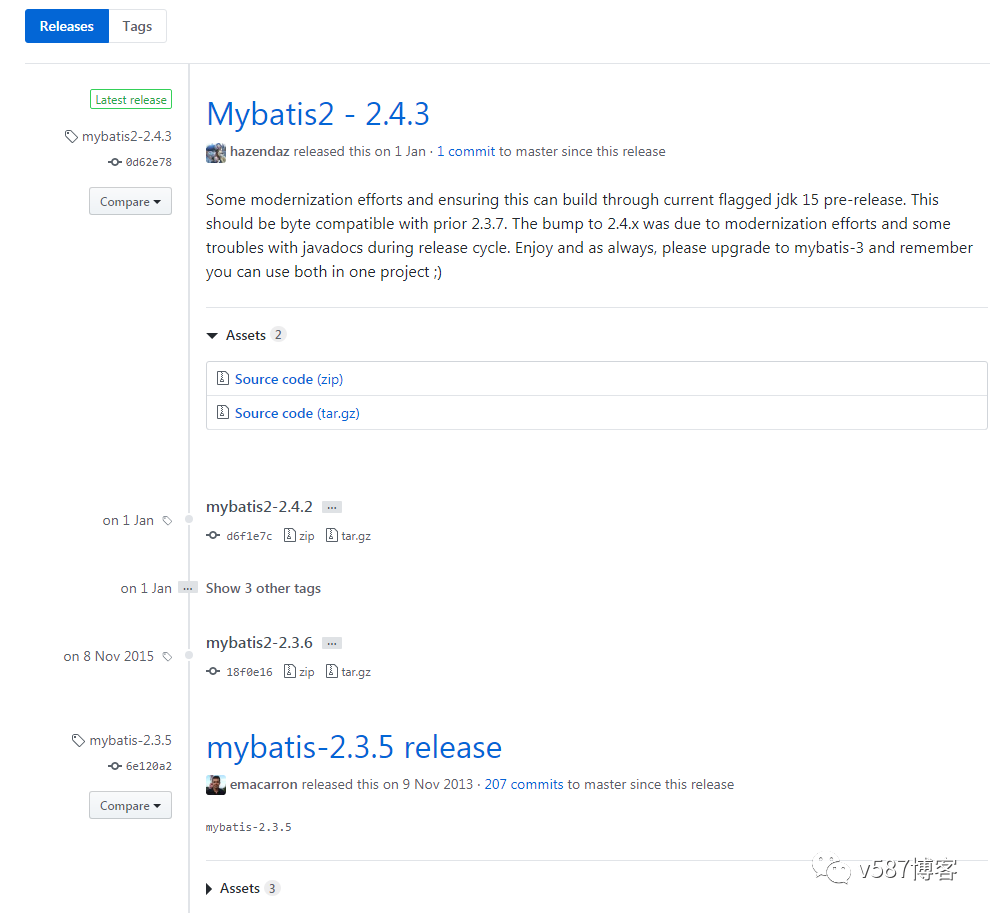Switch to the Releases tab

pyautogui.click(x=67, y=26)
